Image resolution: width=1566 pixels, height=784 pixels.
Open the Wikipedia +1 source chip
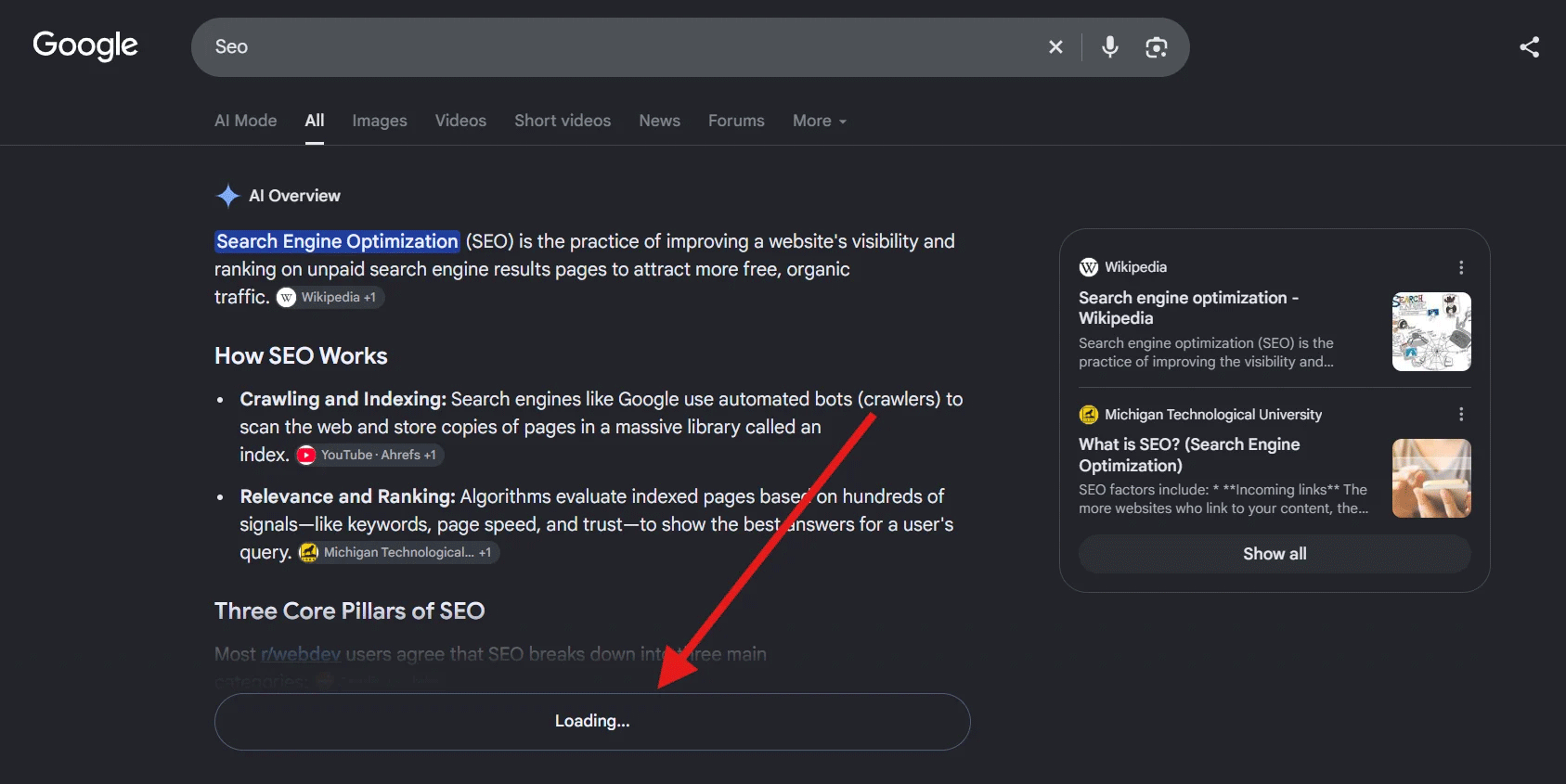330,297
